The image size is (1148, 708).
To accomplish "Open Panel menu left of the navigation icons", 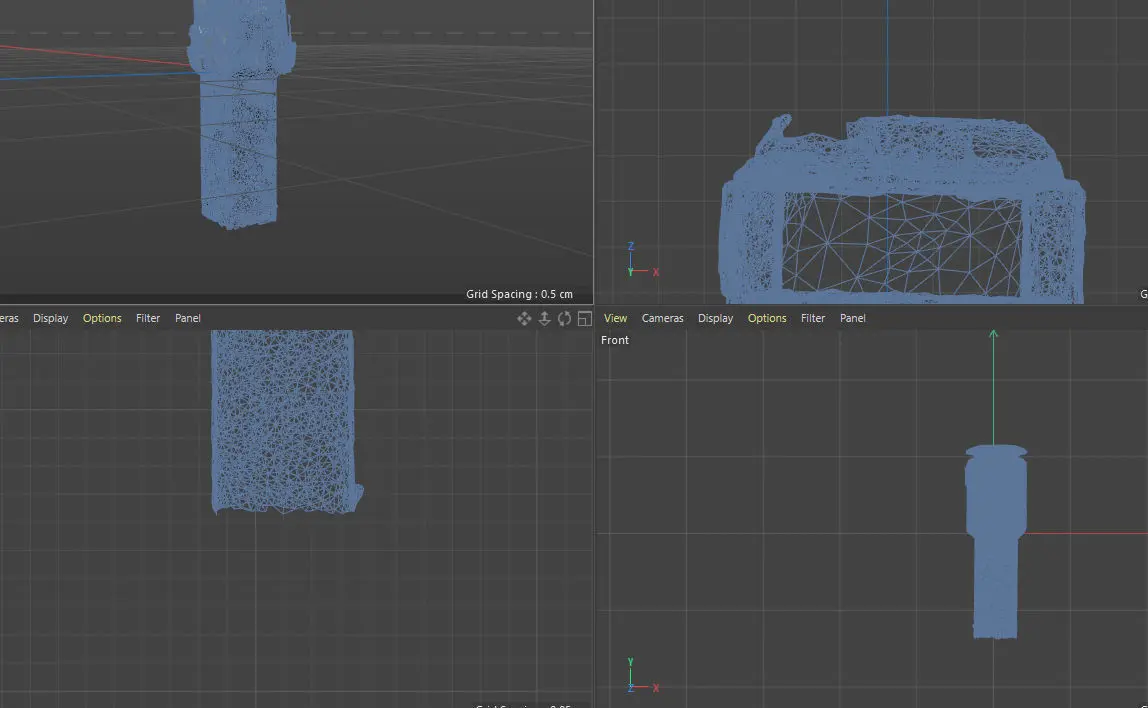I will (187, 318).
